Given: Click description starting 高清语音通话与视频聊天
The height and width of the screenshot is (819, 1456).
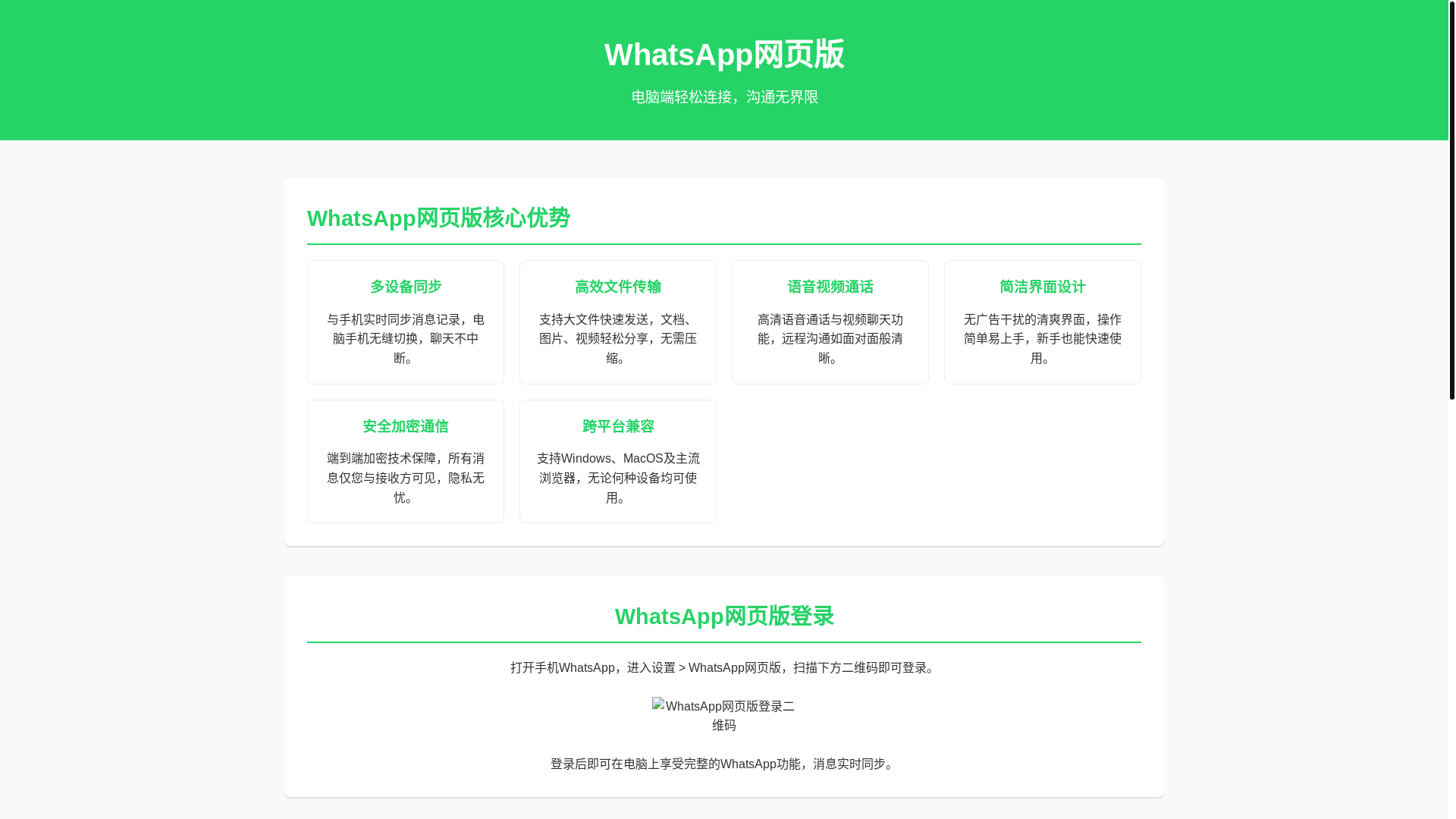Looking at the screenshot, I should pyautogui.click(x=830, y=339).
